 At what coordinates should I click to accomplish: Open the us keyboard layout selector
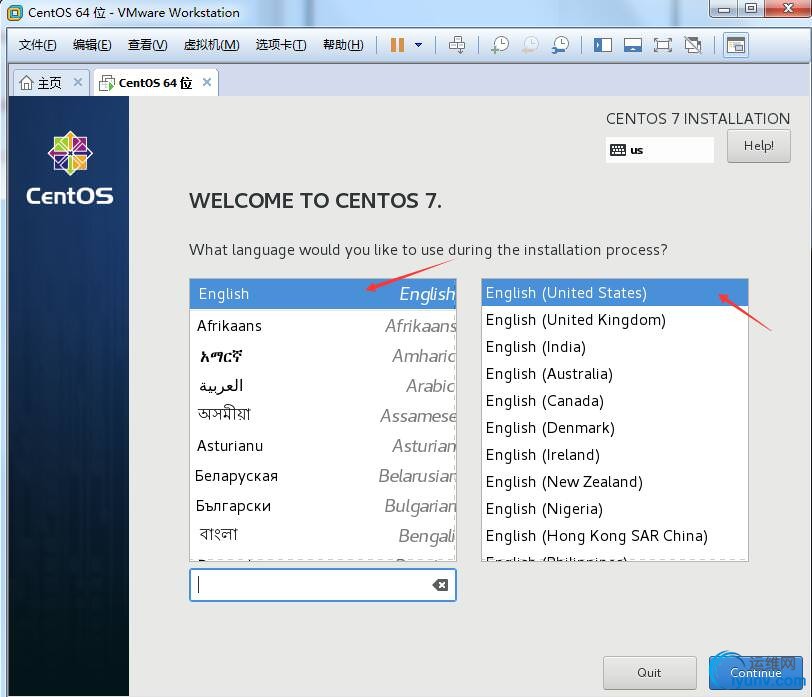[x=659, y=150]
